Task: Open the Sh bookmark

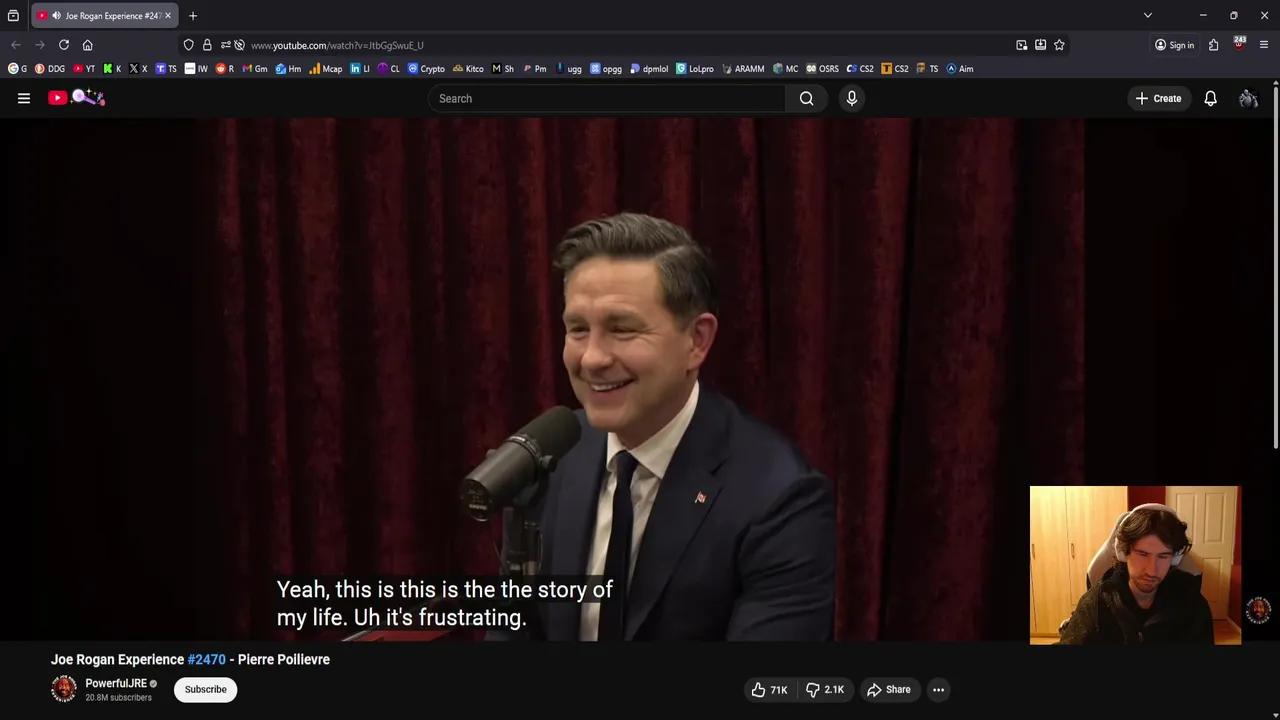Action: 503,69
